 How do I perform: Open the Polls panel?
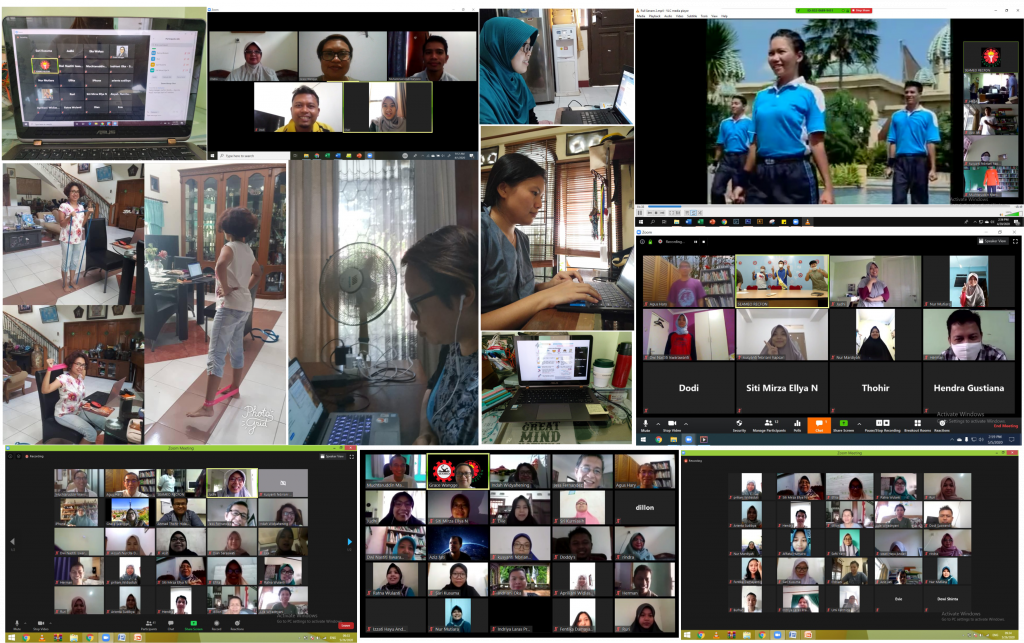tap(797, 425)
